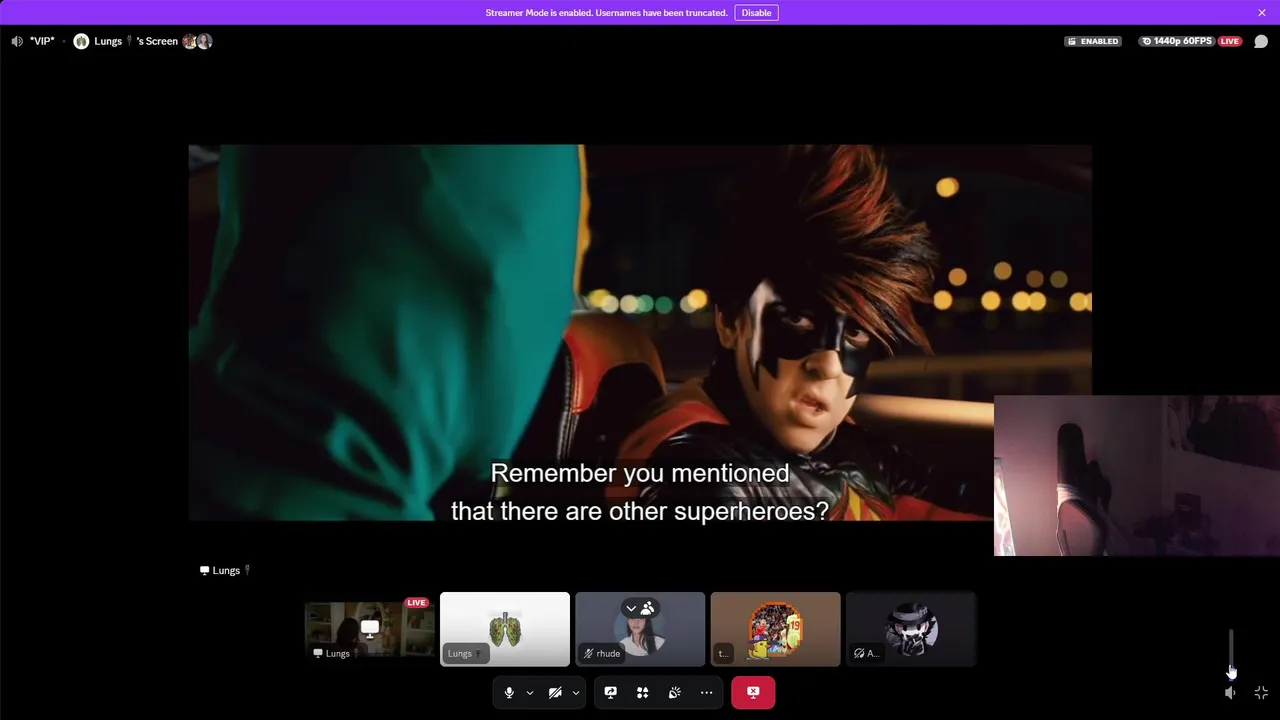Click the *VIP* channel name
This screenshot has height=720, width=1280.
pyautogui.click(x=42, y=41)
